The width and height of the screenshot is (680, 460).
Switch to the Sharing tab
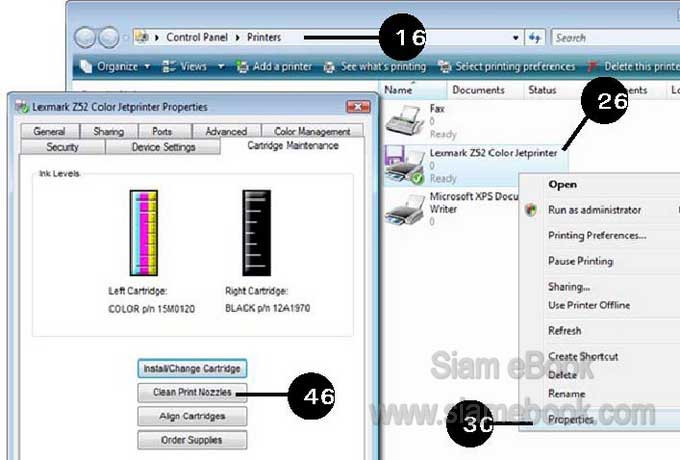click(109, 131)
